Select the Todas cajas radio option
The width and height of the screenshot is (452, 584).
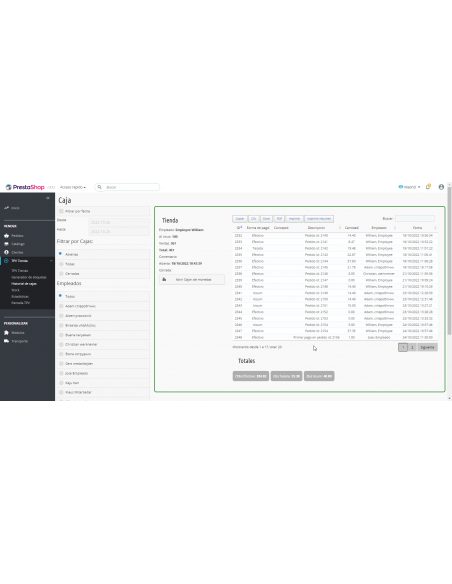pos(61,264)
